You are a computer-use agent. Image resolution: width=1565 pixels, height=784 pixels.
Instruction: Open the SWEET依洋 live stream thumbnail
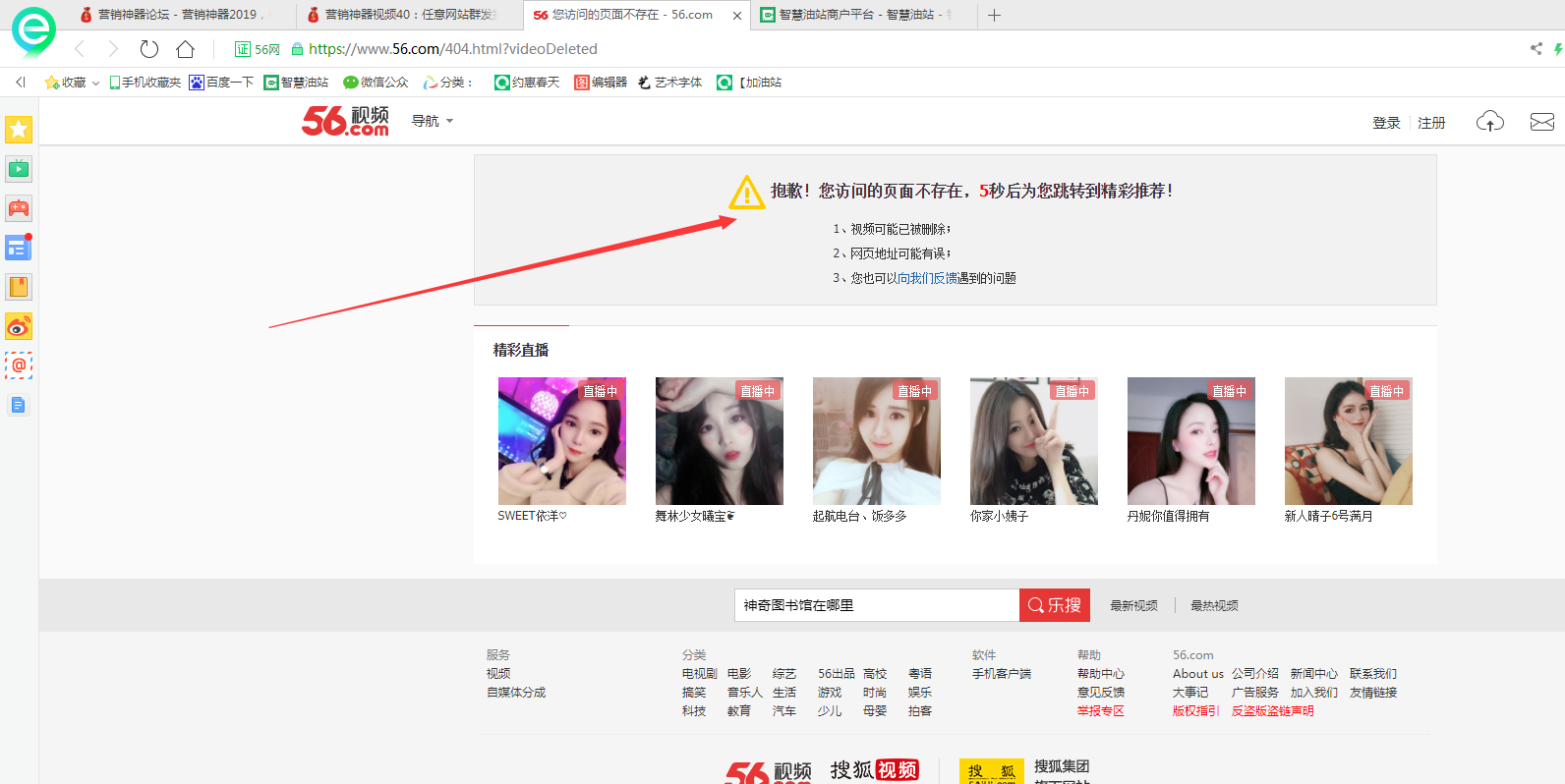point(561,441)
